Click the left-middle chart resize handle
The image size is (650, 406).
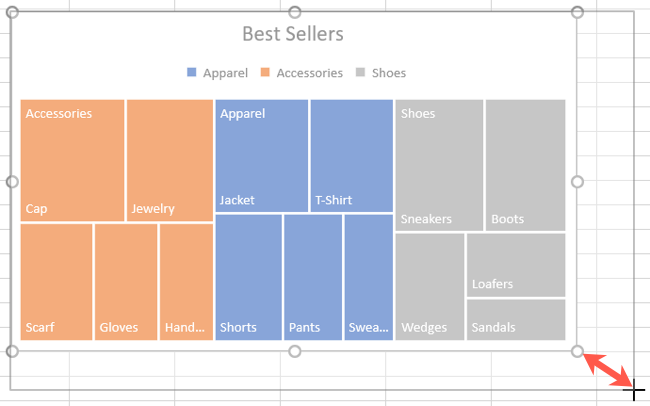tap(12, 181)
